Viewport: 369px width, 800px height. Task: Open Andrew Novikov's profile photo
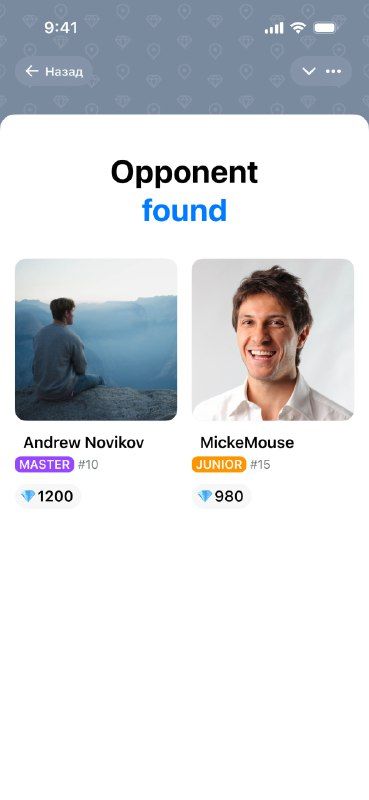96,339
